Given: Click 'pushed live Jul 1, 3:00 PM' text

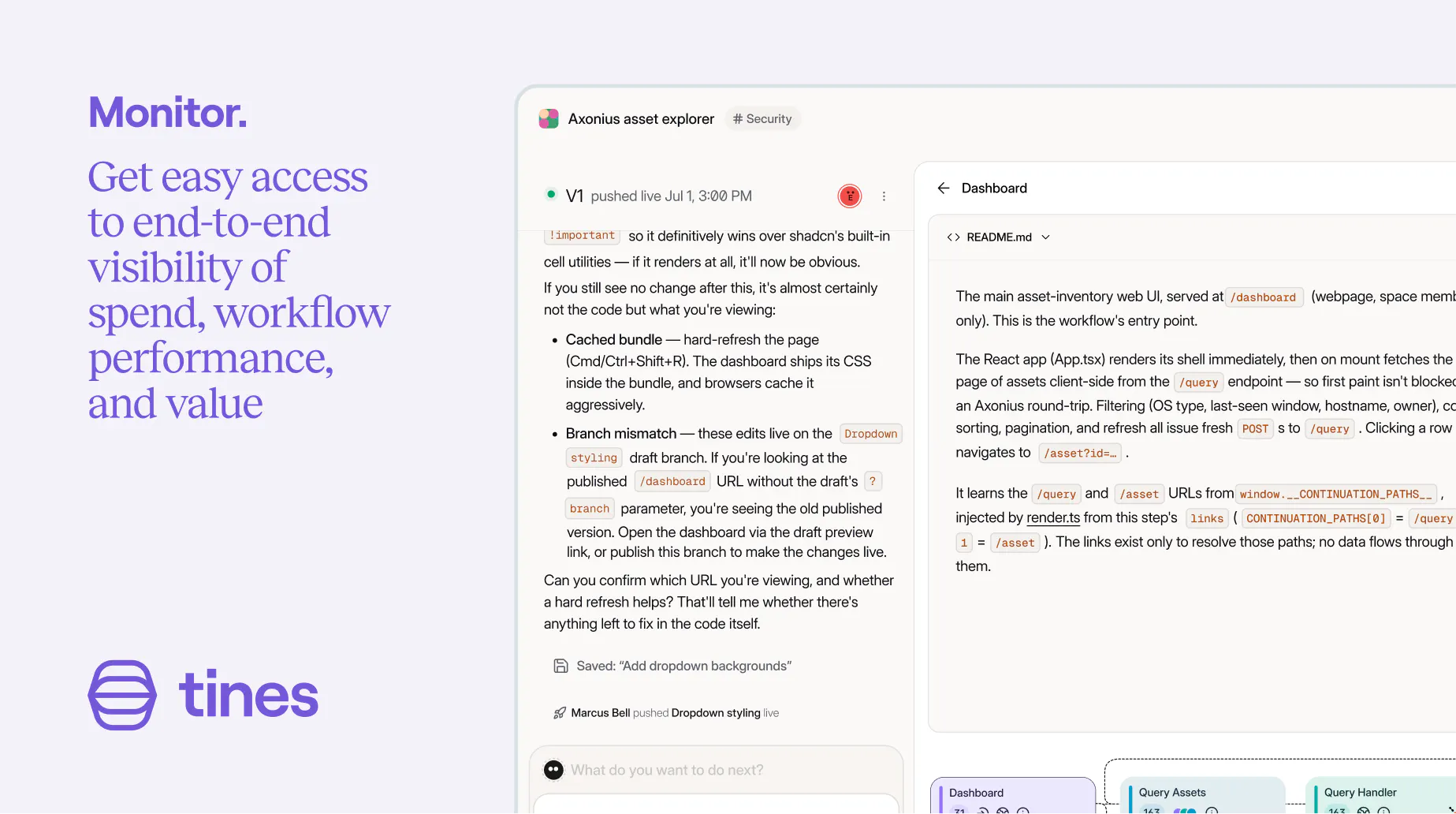Looking at the screenshot, I should tap(672, 196).
